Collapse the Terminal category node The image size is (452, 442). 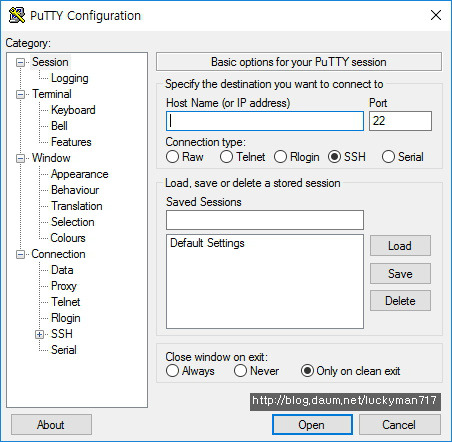pos(21,94)
